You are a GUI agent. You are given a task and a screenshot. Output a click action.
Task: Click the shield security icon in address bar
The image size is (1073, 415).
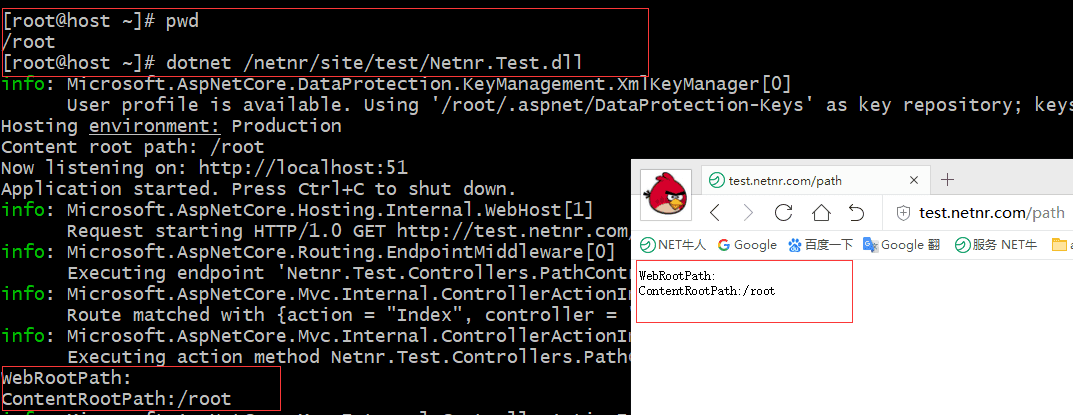(903, 213)
